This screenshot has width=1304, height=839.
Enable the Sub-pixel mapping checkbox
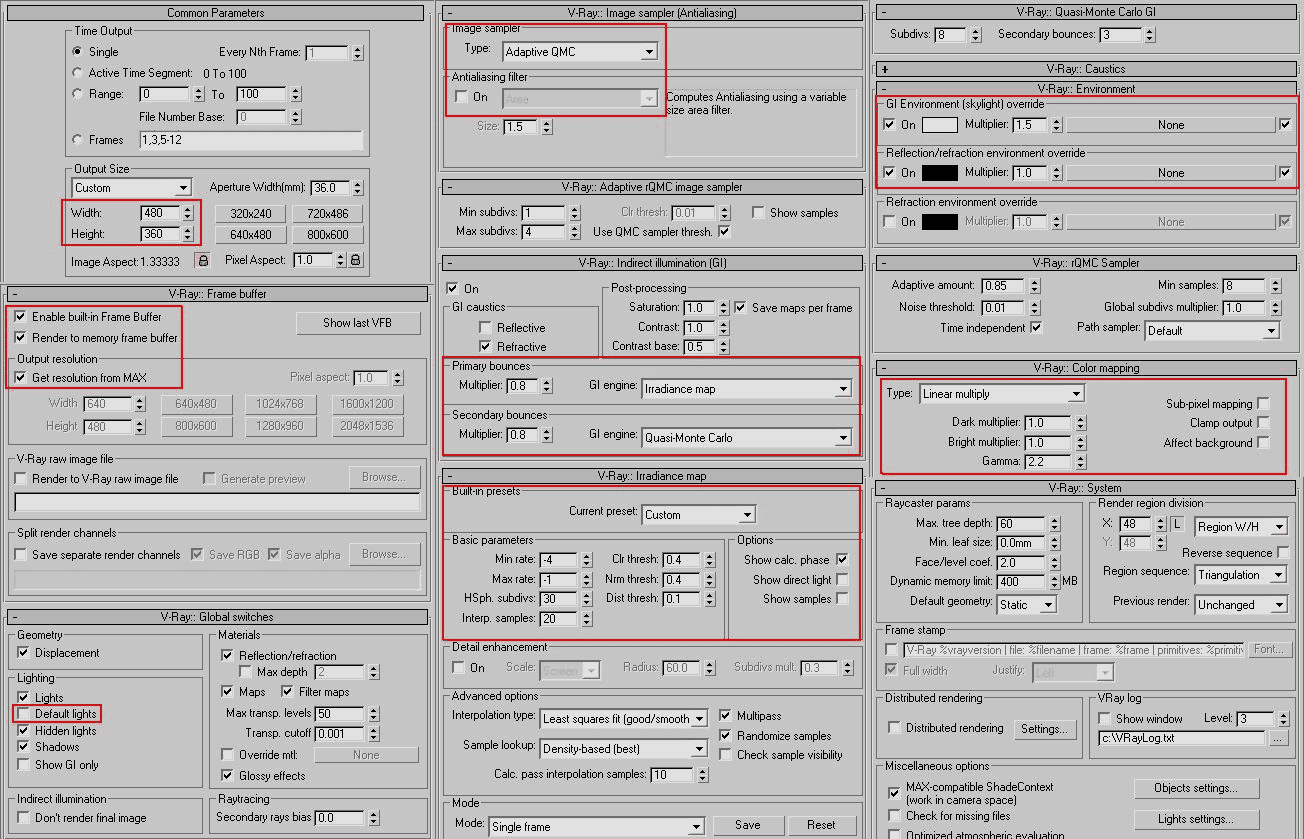pyautogui.click(x=1263, y=404)
